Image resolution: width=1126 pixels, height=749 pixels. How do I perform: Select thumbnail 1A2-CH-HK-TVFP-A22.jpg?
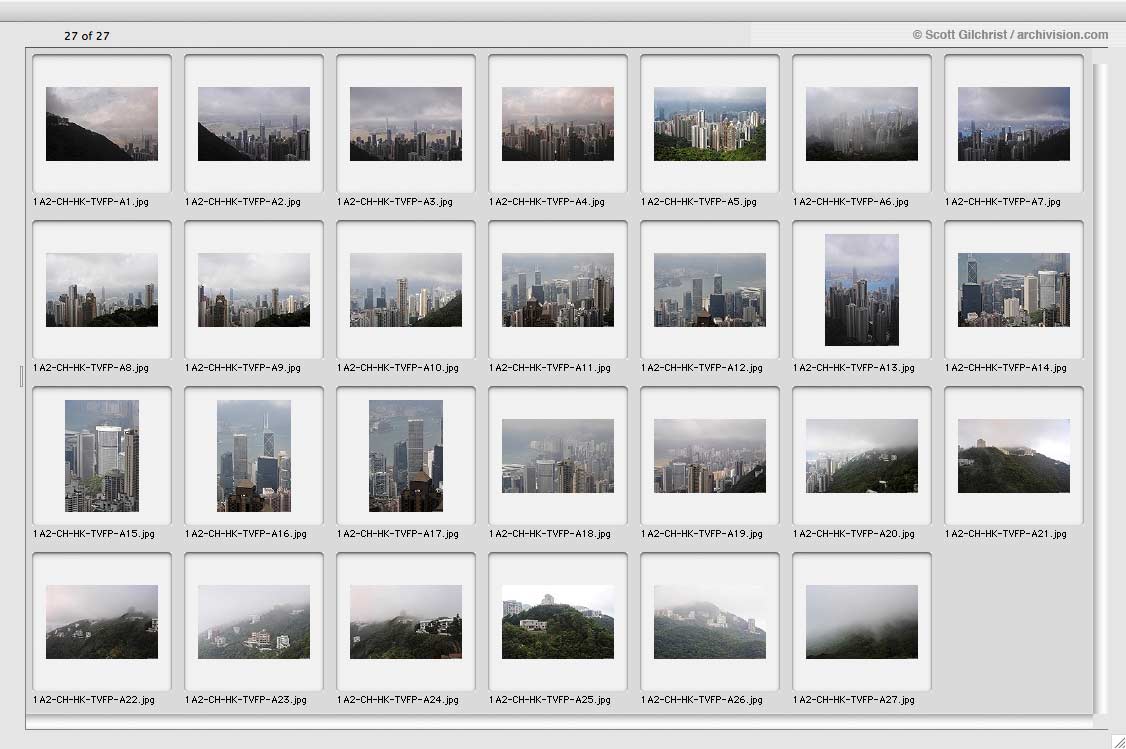[102, 622]
